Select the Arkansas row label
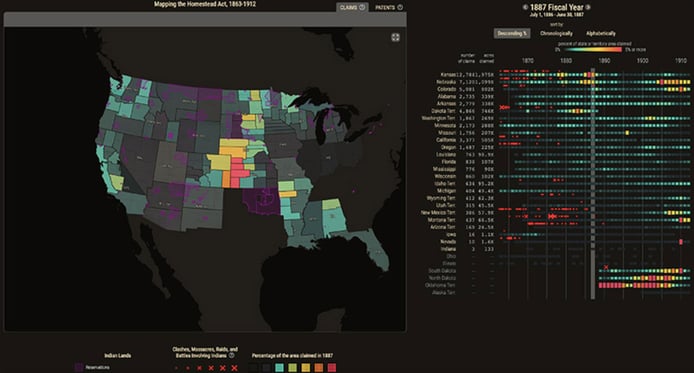This screenshot has width=694, height=373. 446,104
